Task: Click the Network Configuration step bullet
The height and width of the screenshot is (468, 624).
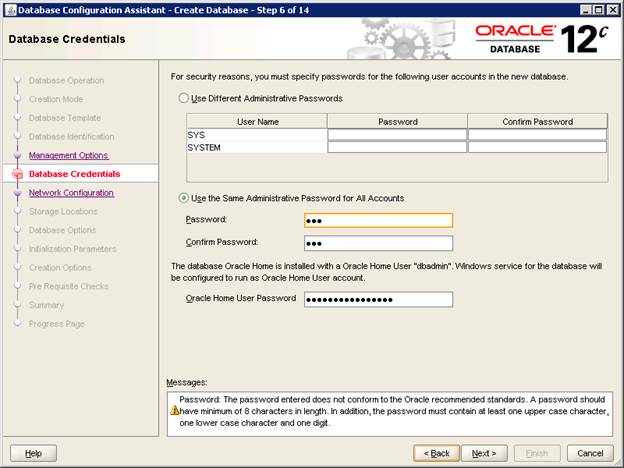Action: pyautogui.click(x=17, y=193)
